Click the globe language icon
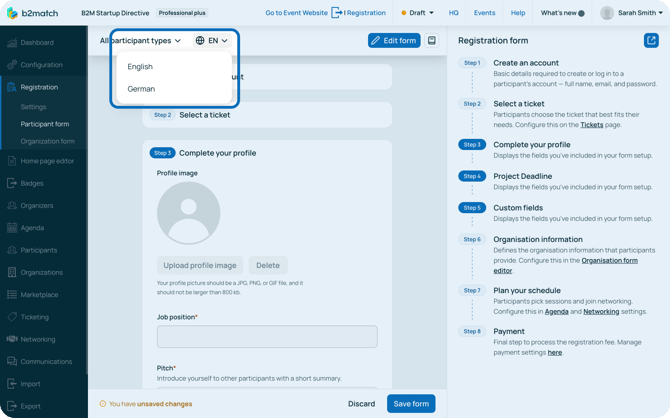Image resolution: width=670 pixels, height=418 pixels. tap(200, 40)
